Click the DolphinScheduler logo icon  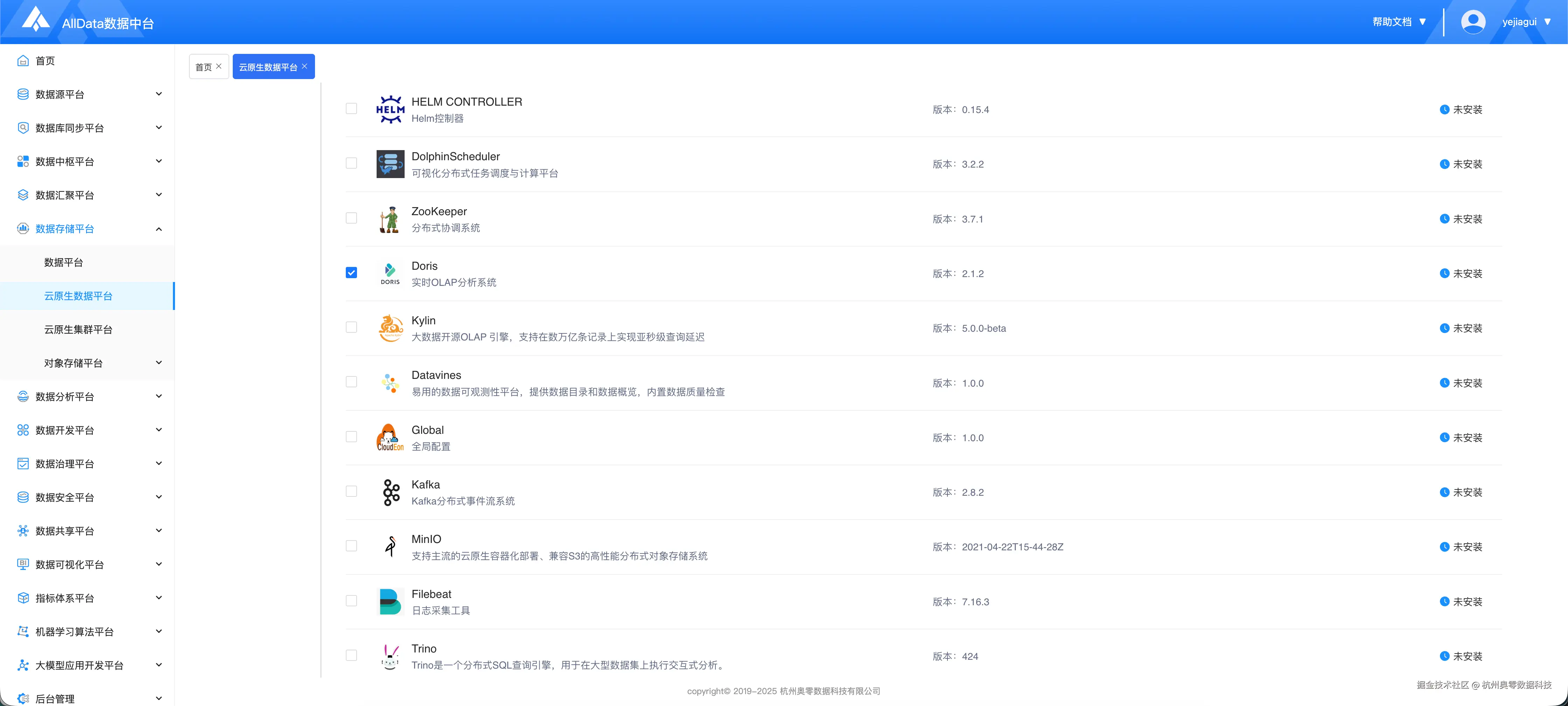coord(390,164)
